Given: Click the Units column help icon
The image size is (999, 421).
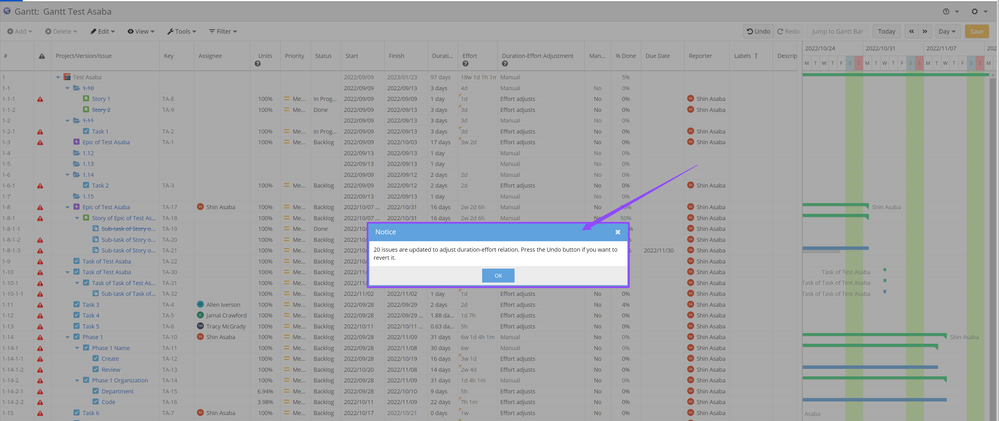Looking at the screenshot, I should coord(257,64).
